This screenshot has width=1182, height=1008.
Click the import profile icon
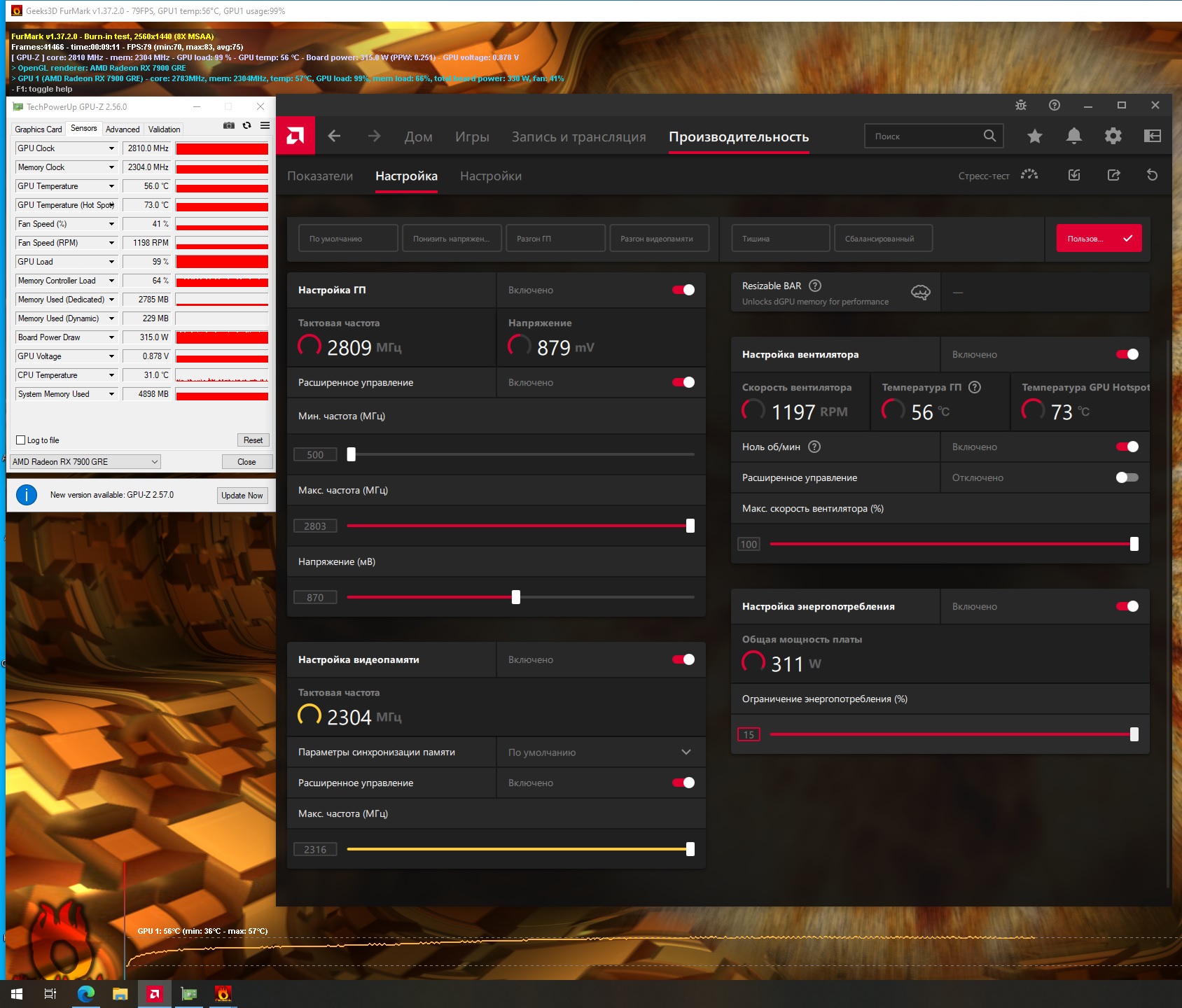[1074, 175]
